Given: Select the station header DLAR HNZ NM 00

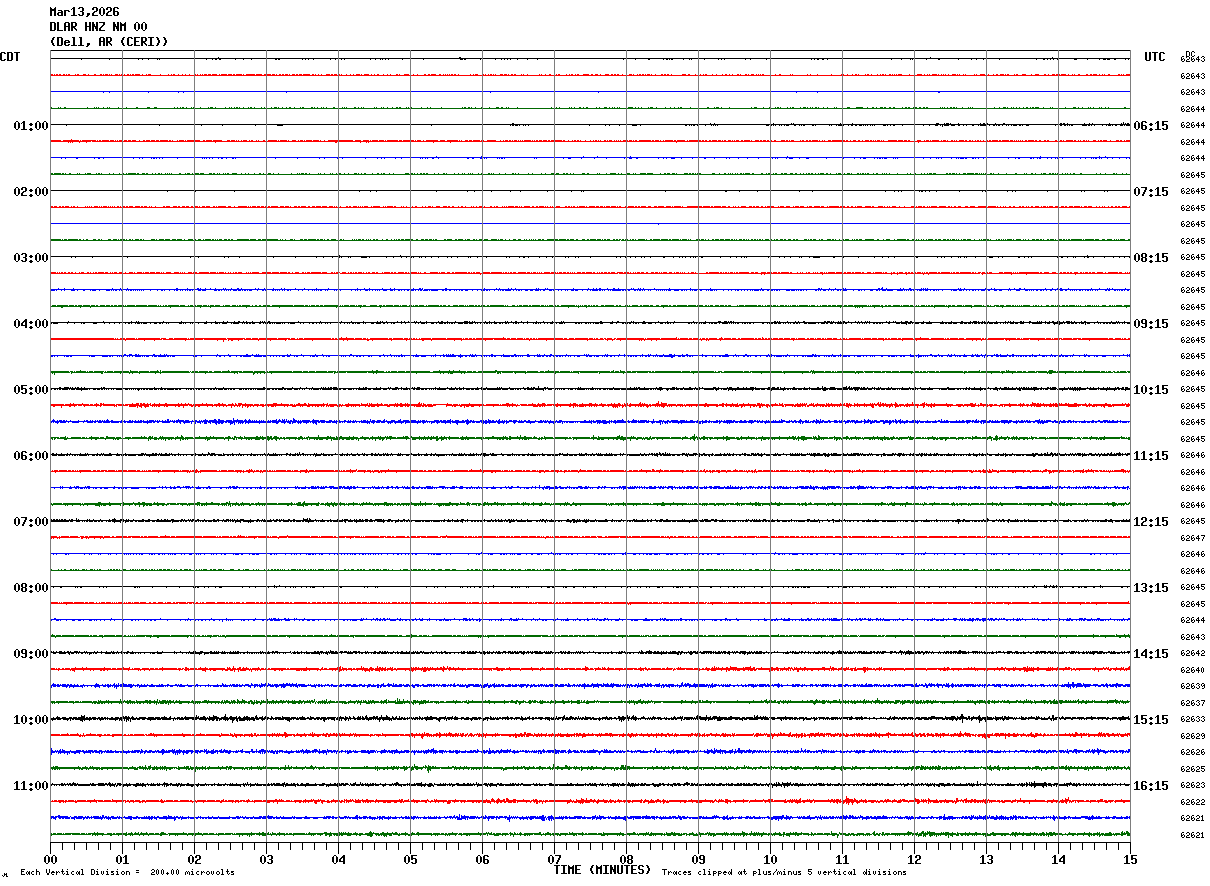Looking at the screenshot, I should pos(98,27).
